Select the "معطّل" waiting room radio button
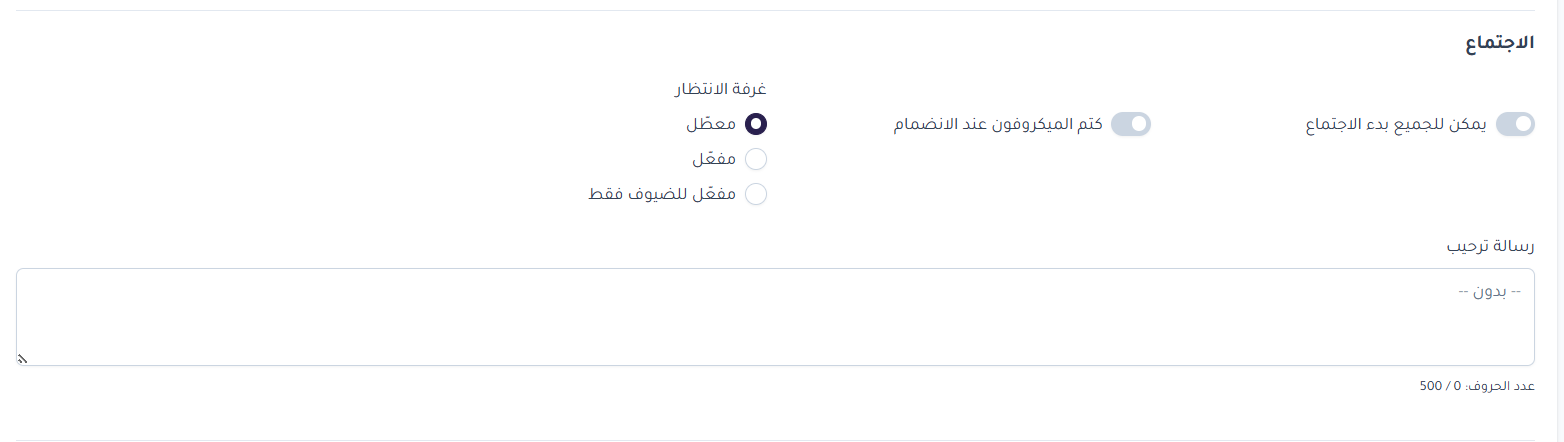1564x442 pixels. (x=756, y=124)
